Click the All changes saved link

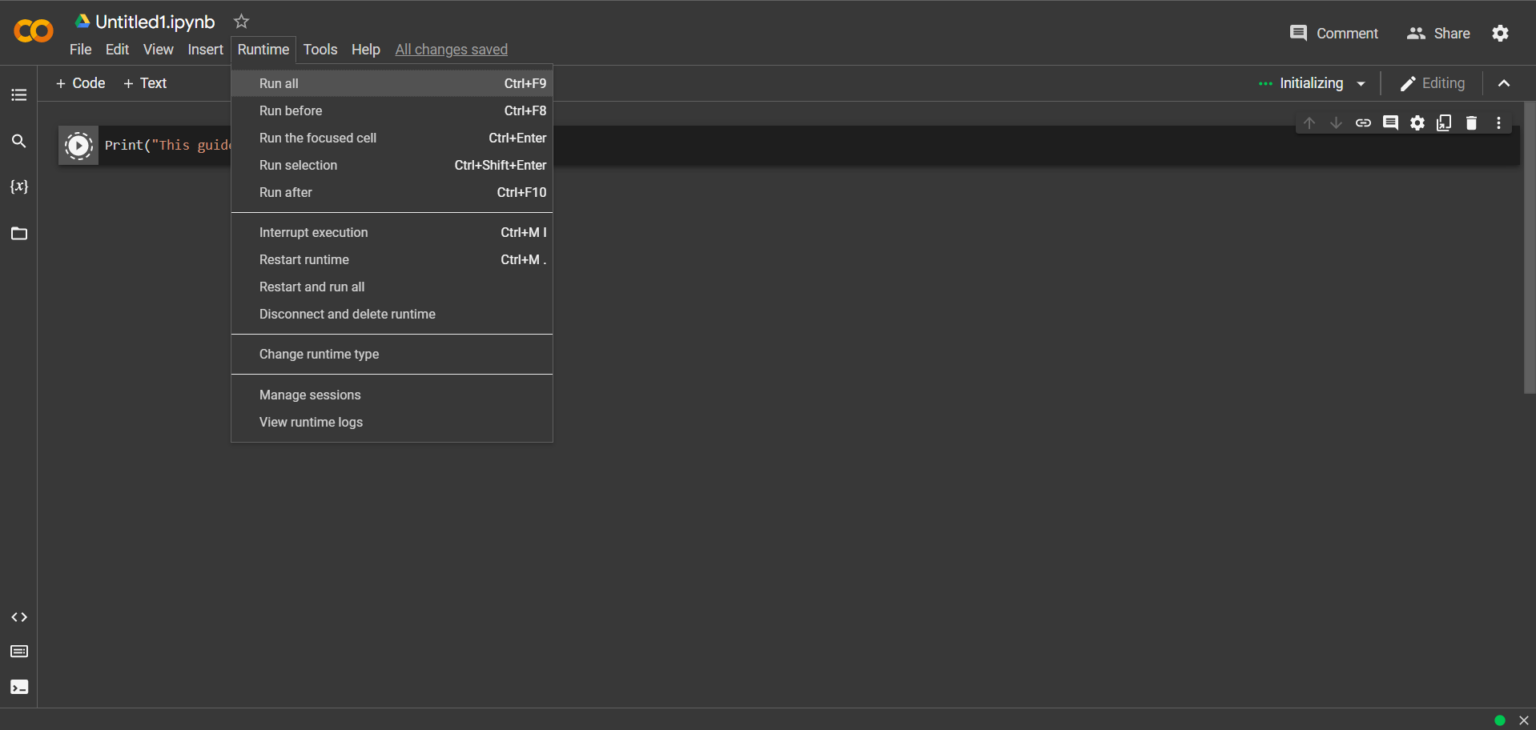451,50
